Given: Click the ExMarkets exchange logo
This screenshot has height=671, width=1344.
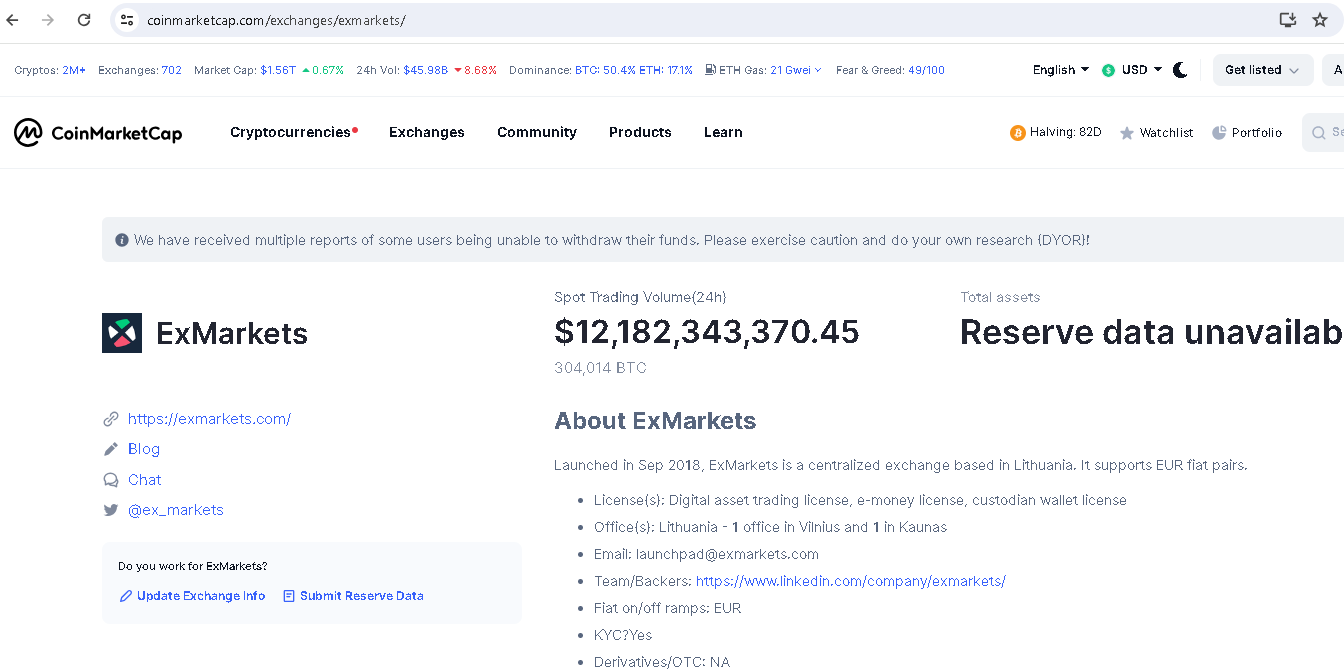Looking at the screenshot, I should [x=122, y=333].
